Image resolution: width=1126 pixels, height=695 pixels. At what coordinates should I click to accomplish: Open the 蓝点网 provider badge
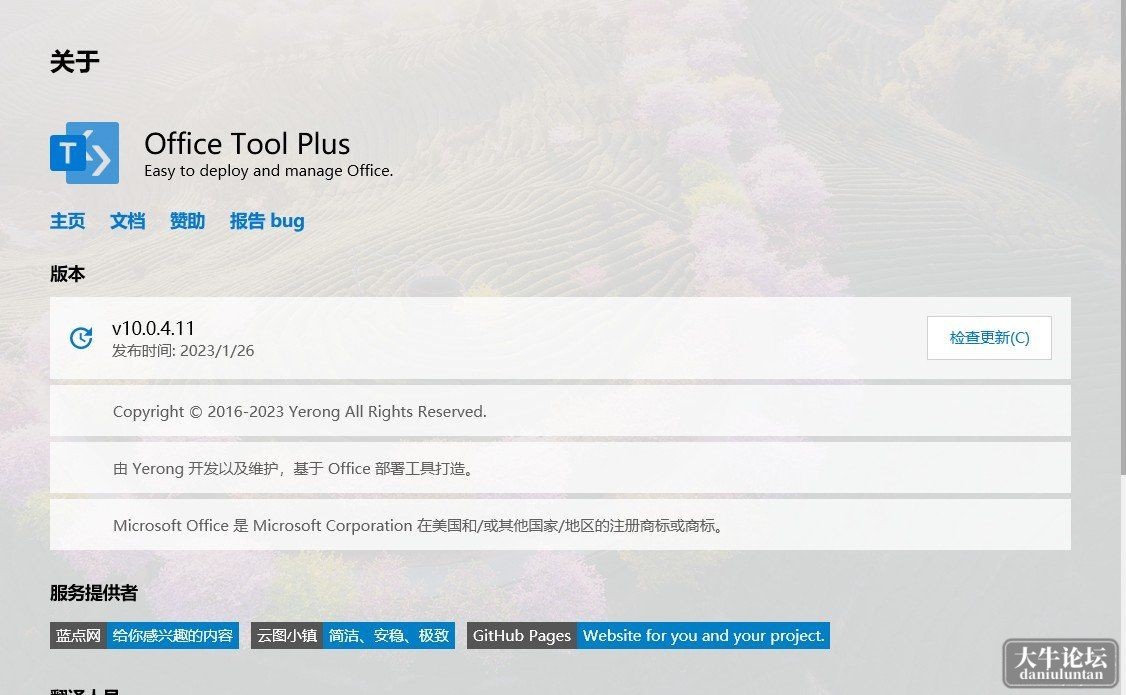tap(144, 635)
